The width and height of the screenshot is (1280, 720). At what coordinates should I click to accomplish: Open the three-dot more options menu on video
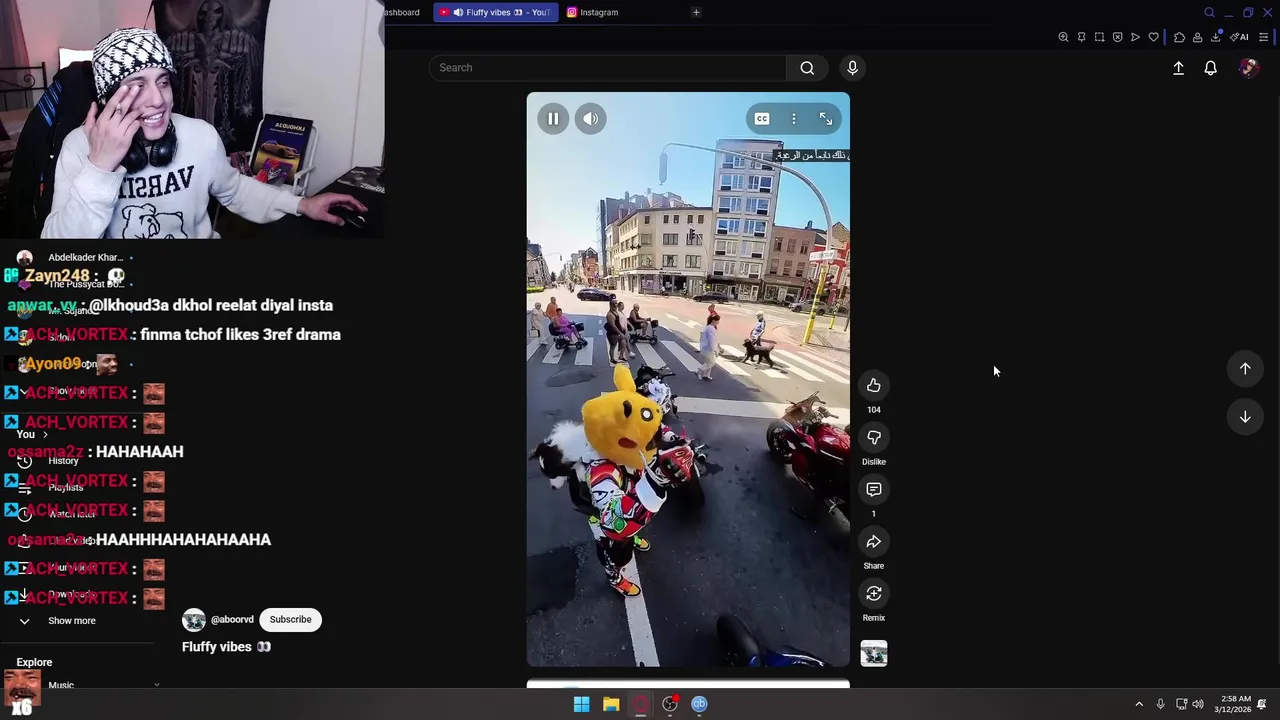794,119
